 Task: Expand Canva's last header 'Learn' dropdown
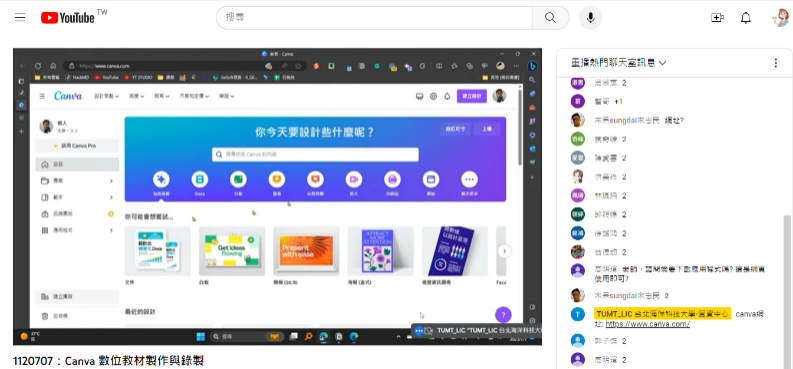227,96
